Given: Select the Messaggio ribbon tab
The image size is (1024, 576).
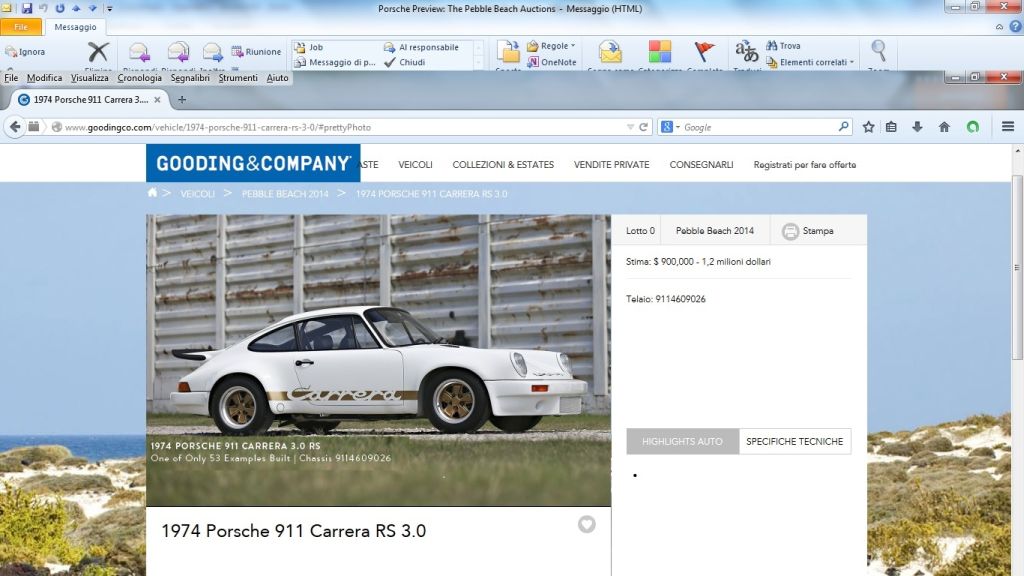Looking at the screenshot, I should click(x=75, y=27).
